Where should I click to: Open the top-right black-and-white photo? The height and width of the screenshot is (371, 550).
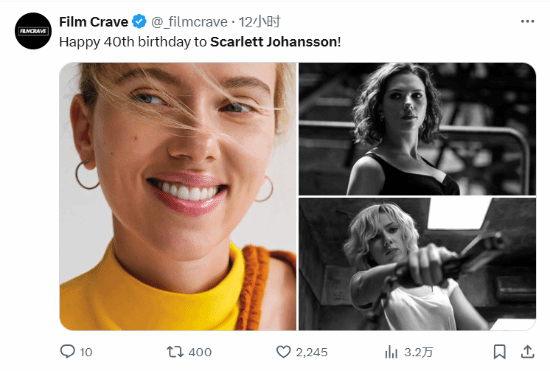pos(417,129)
